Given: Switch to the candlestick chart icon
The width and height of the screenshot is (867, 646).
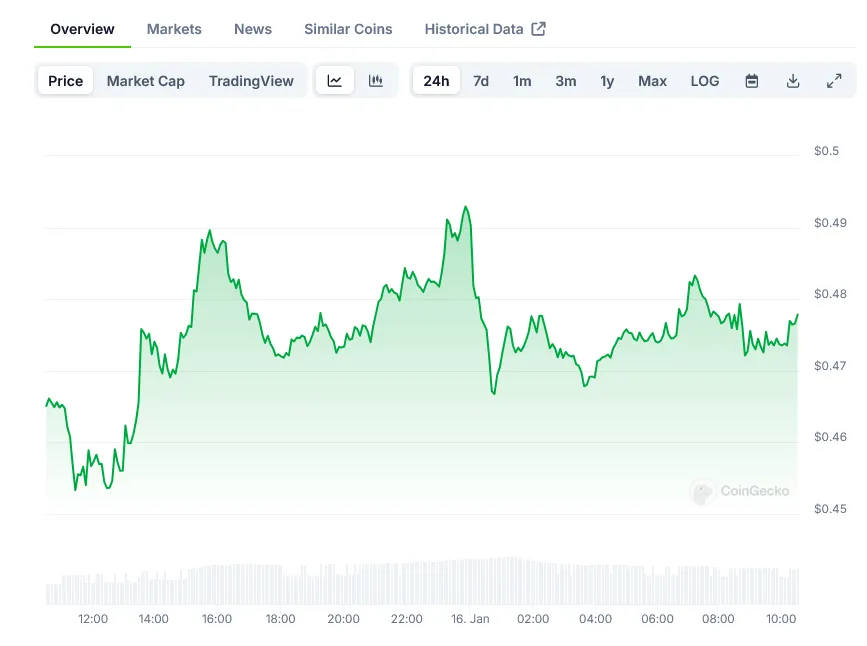Looking at the screenshot, I should click(x=376, y=80).
